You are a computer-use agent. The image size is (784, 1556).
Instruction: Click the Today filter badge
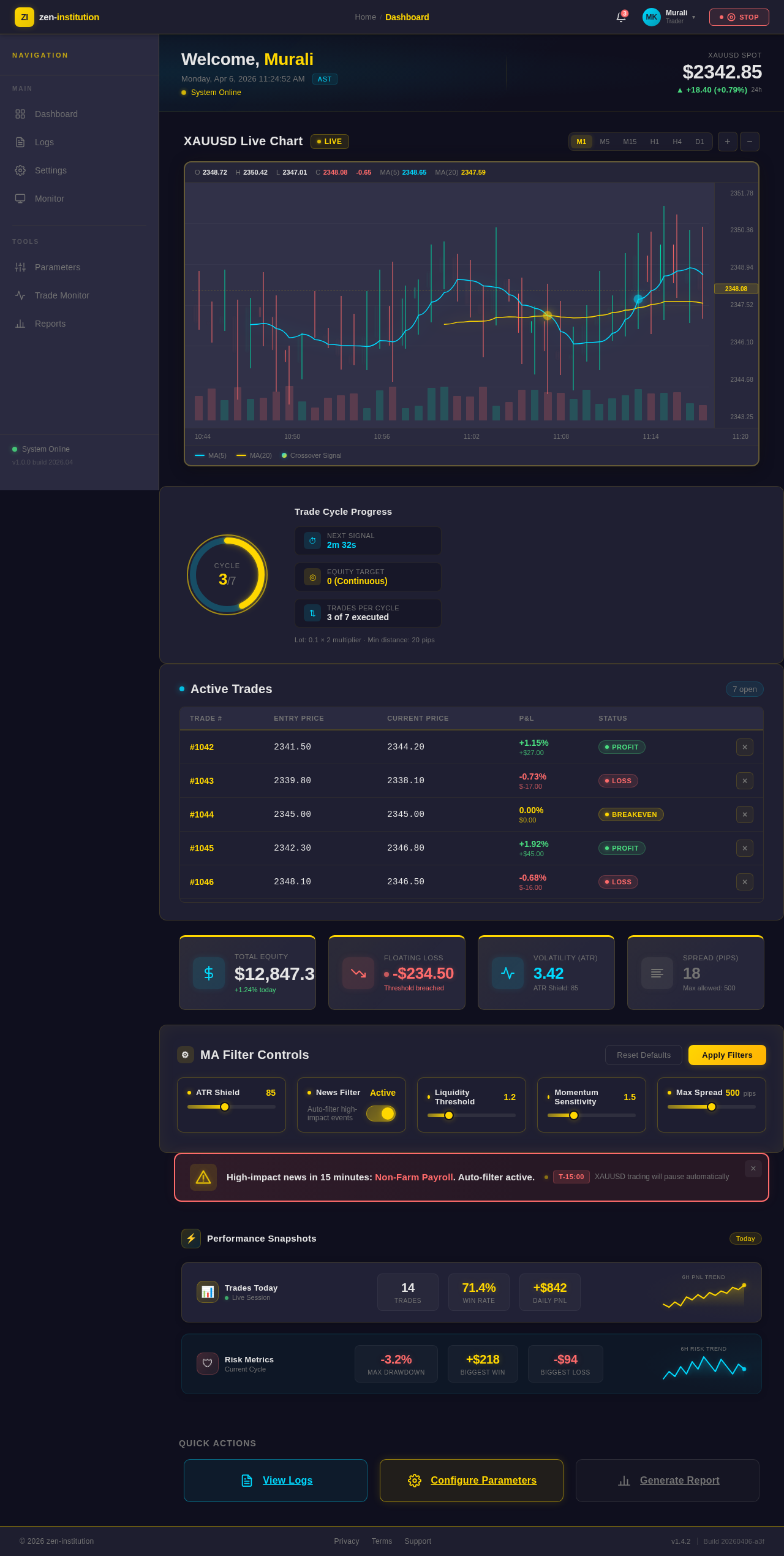coord(745,1239)
